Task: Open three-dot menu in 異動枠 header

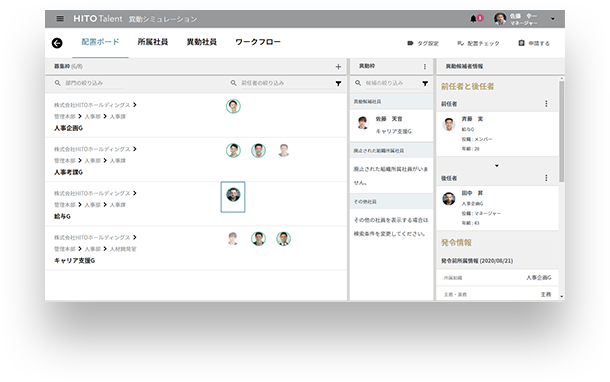Action: click(x=425, y=67)
